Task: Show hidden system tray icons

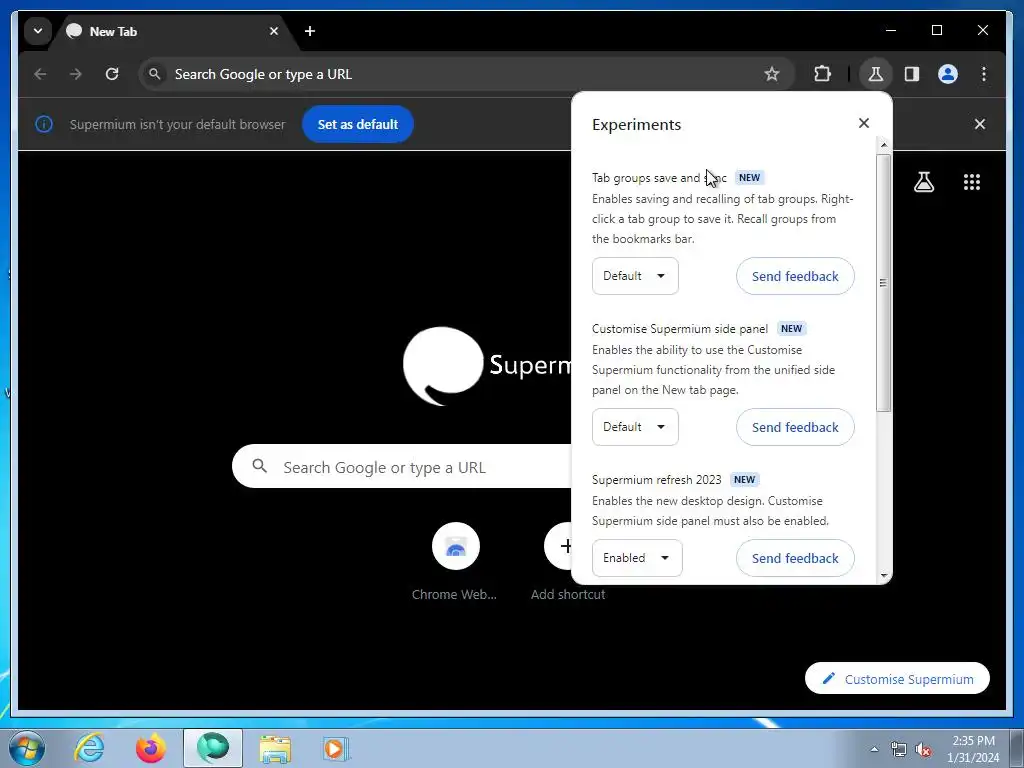Action: pos(874,749)
